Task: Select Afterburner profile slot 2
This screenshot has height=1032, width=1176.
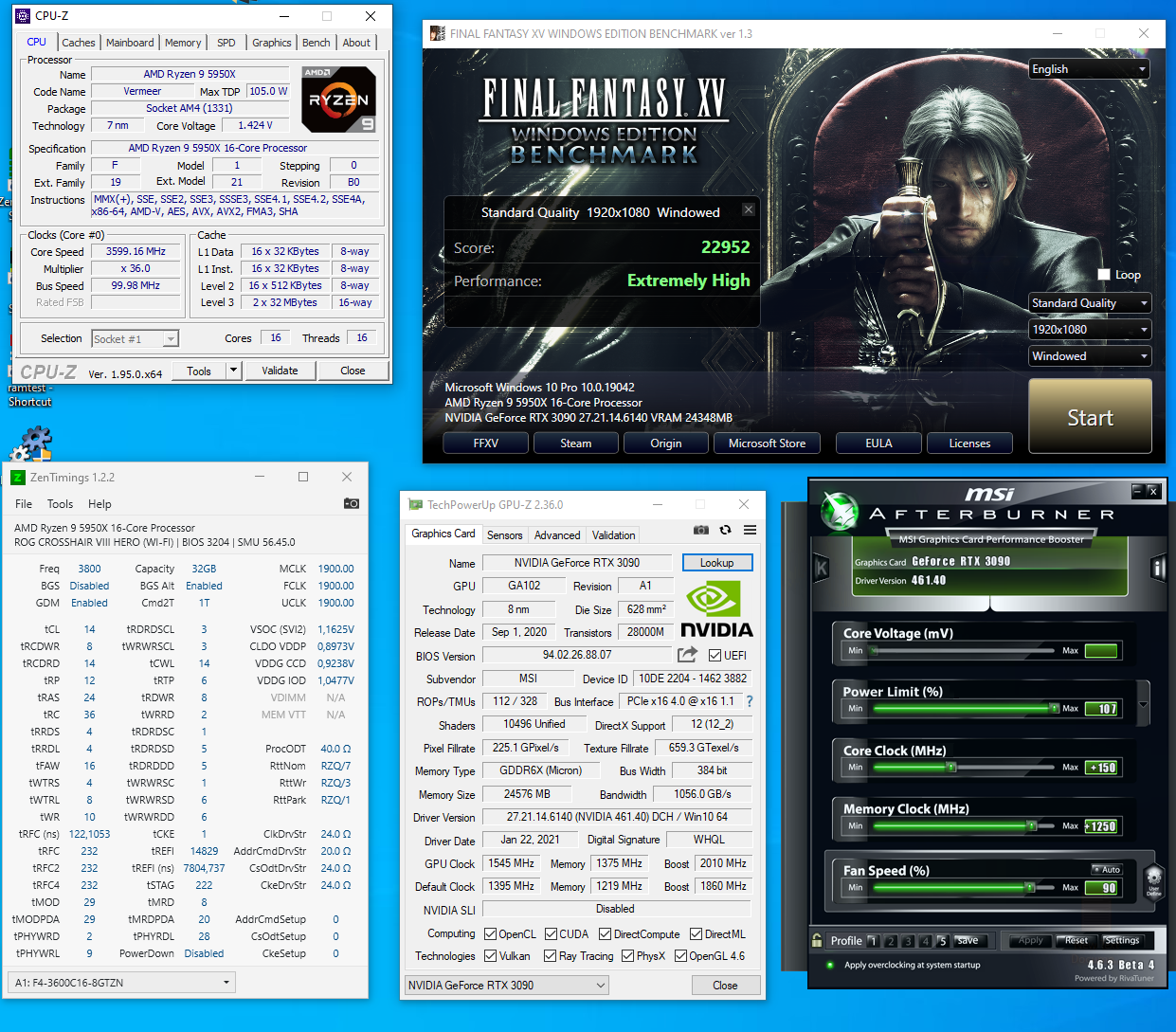Action: (x=891, y=941)
